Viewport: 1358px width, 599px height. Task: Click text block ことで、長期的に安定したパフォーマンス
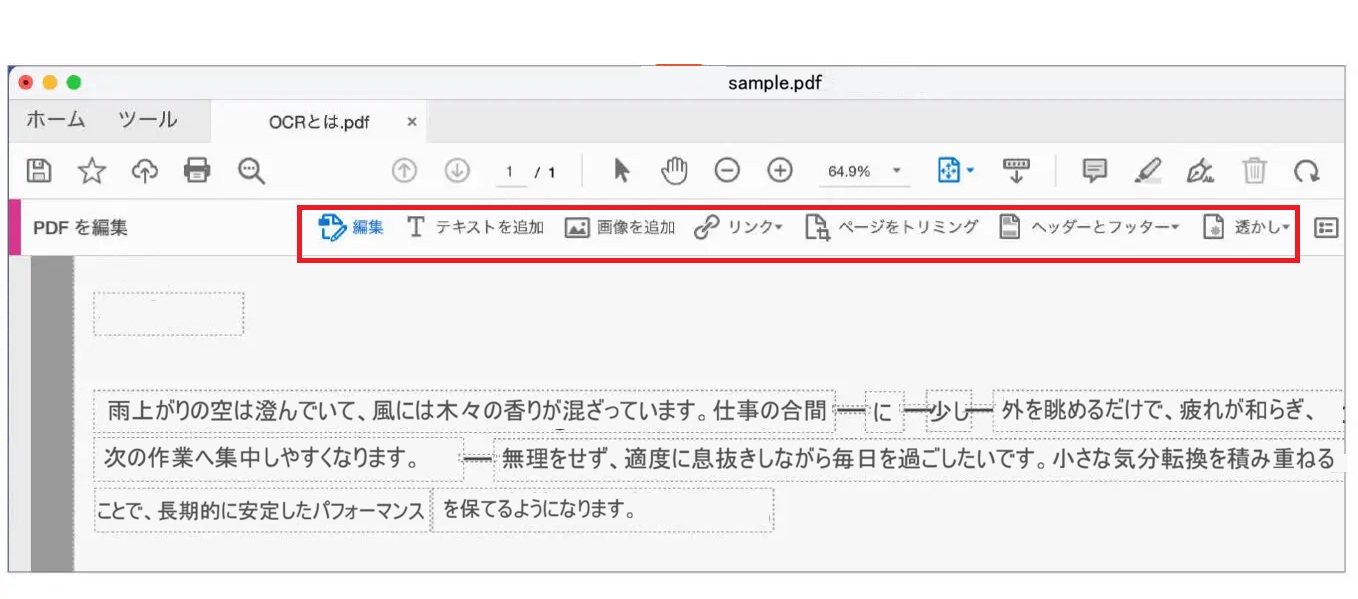click(x=262, y=510)
